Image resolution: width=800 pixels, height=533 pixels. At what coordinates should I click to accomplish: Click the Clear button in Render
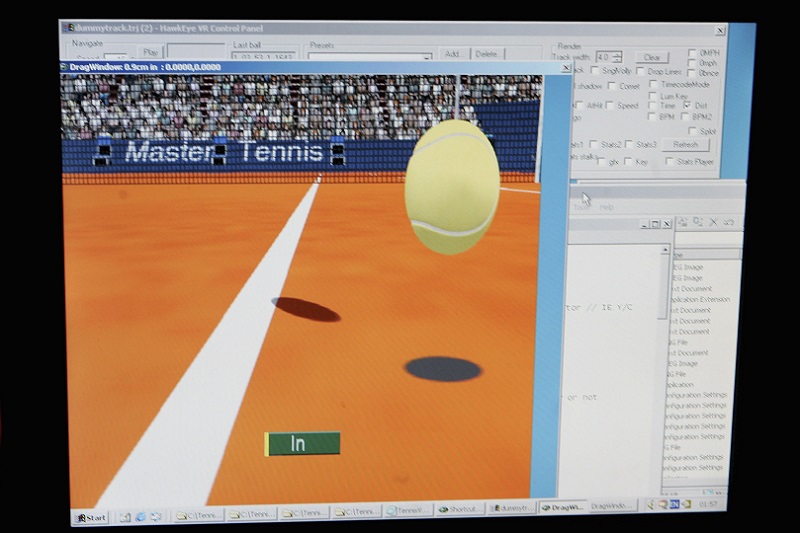652,57
